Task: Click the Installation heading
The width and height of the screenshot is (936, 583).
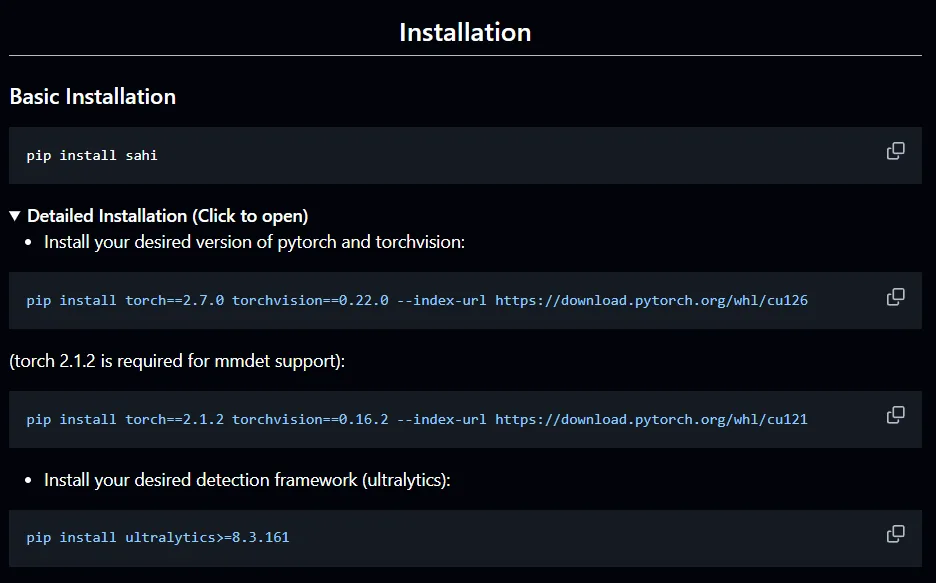Action: coord(465,32)
